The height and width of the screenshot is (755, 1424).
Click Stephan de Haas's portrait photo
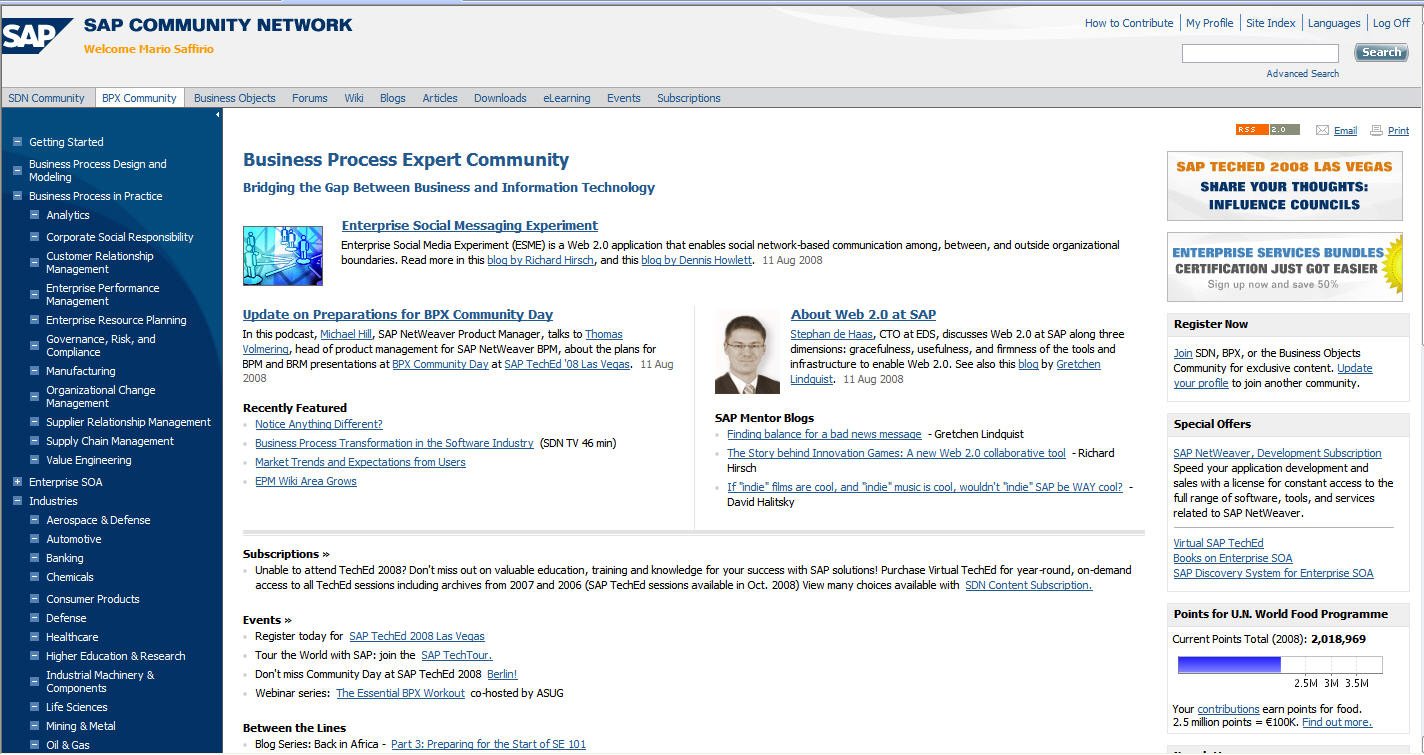[747, 354]
